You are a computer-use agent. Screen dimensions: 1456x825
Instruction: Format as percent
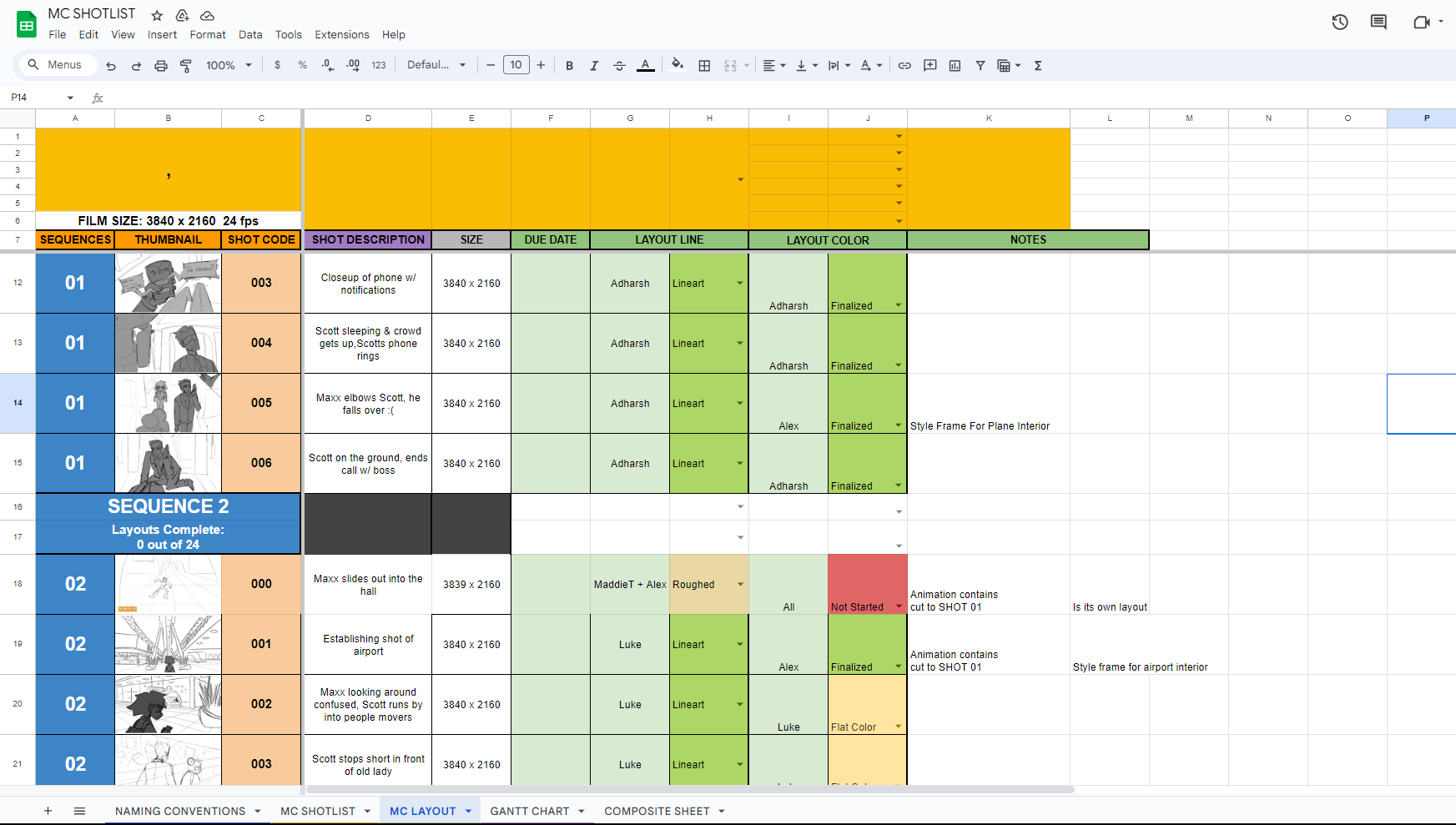point(302,65)
